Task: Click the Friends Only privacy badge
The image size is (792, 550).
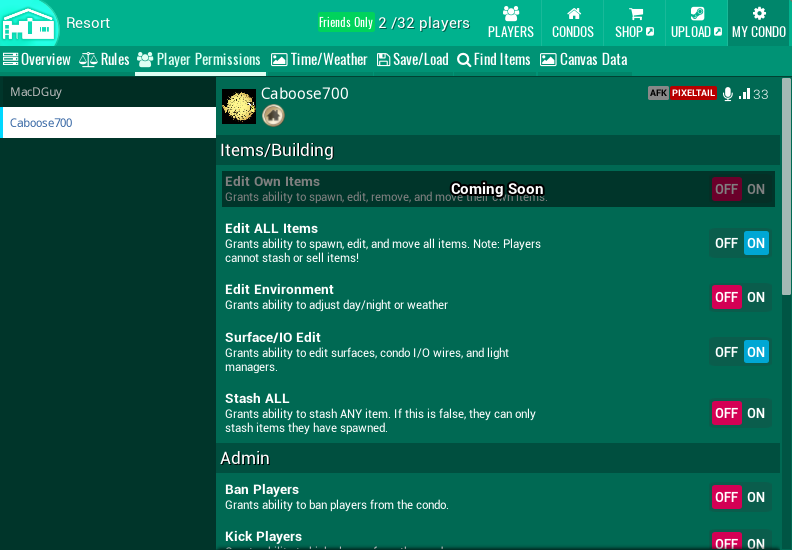Action: point(346,22)
